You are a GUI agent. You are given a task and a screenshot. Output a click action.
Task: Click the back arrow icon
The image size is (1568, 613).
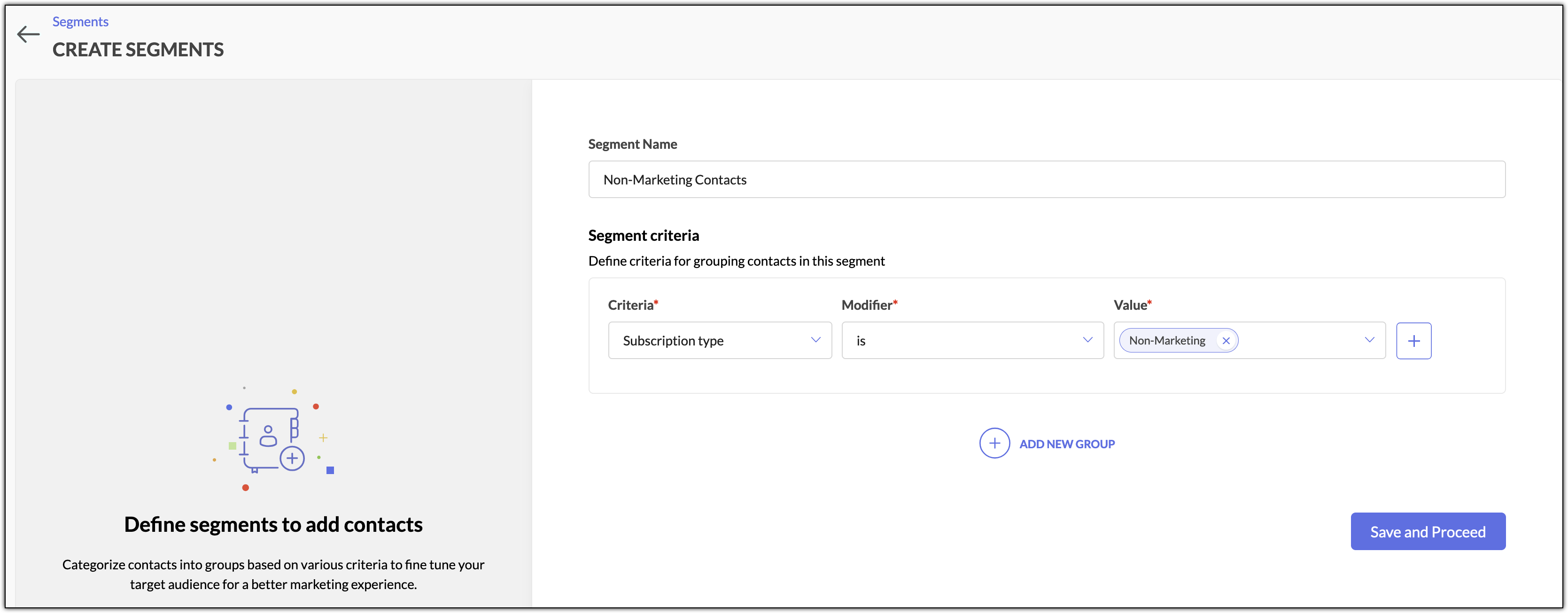[28, 34]
